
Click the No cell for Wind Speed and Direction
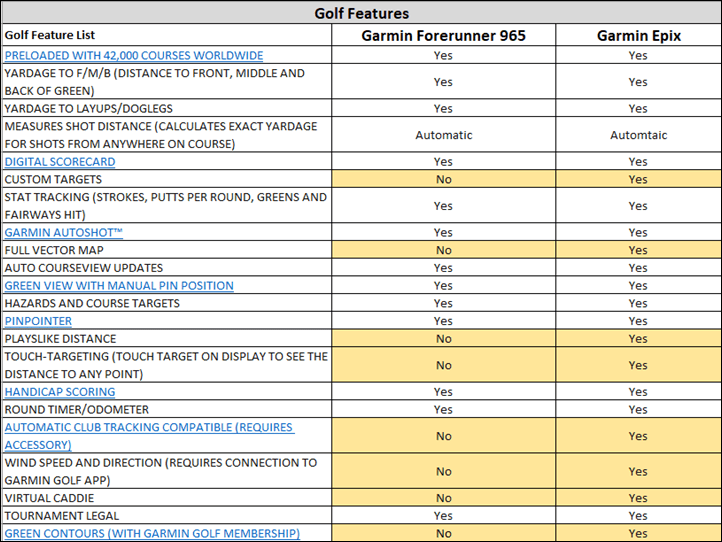pos(443,471)
